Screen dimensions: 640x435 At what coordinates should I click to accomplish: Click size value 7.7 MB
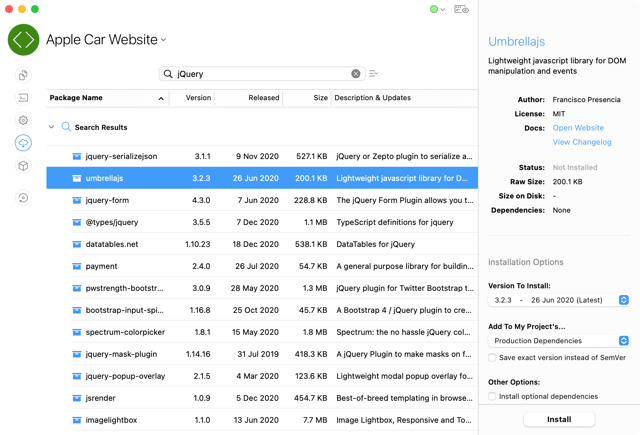pos(315,420)
